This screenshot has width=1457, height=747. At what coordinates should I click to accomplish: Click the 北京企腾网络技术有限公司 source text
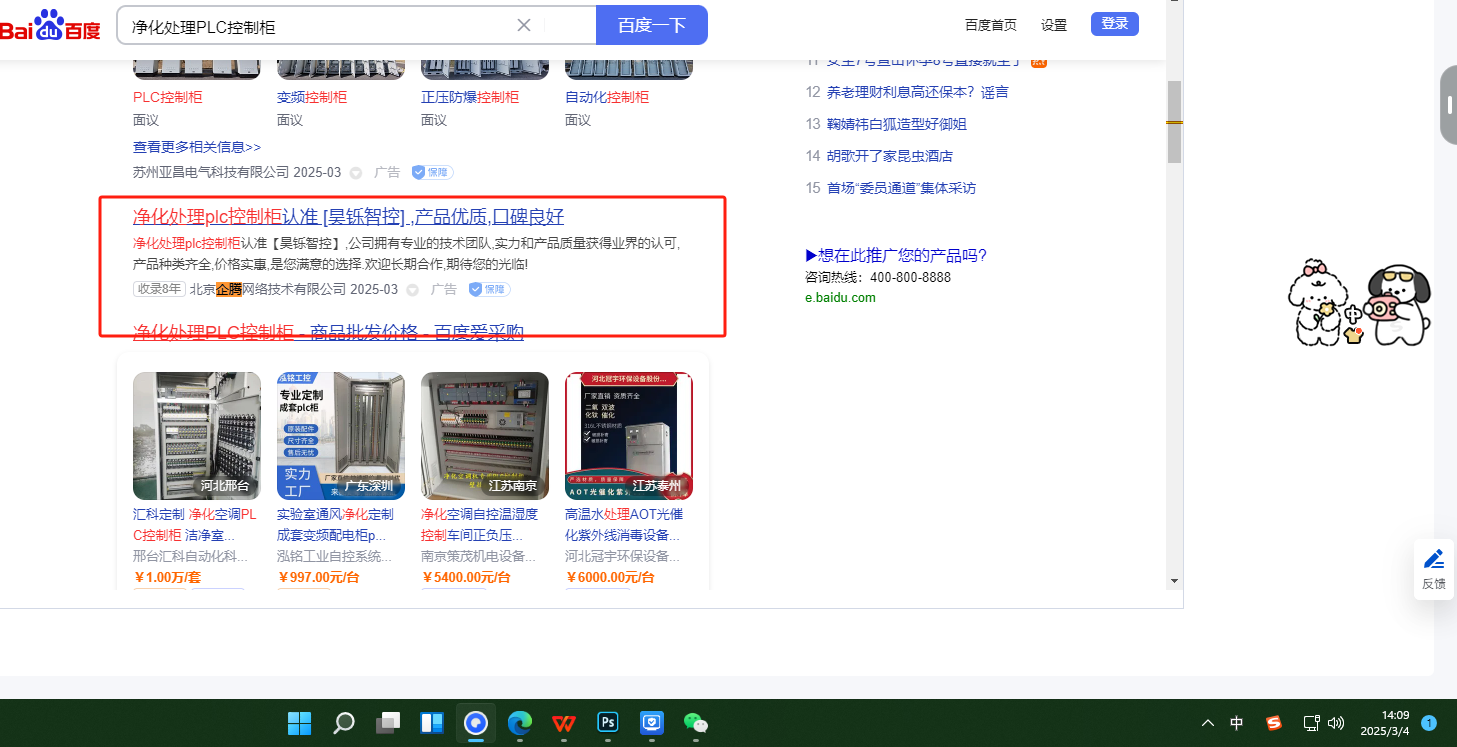point(268,289)
